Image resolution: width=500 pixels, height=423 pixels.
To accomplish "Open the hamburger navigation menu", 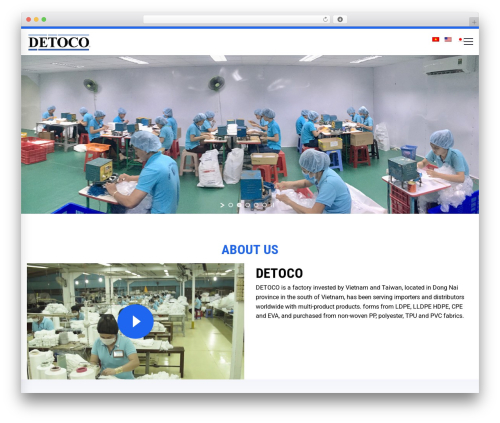I will pos(468,41).
